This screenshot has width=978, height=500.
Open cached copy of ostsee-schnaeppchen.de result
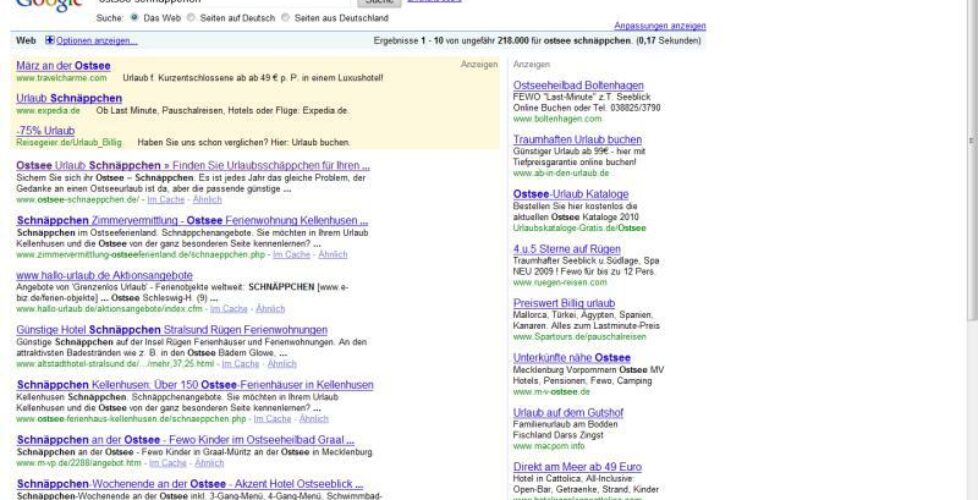[166, 200]
